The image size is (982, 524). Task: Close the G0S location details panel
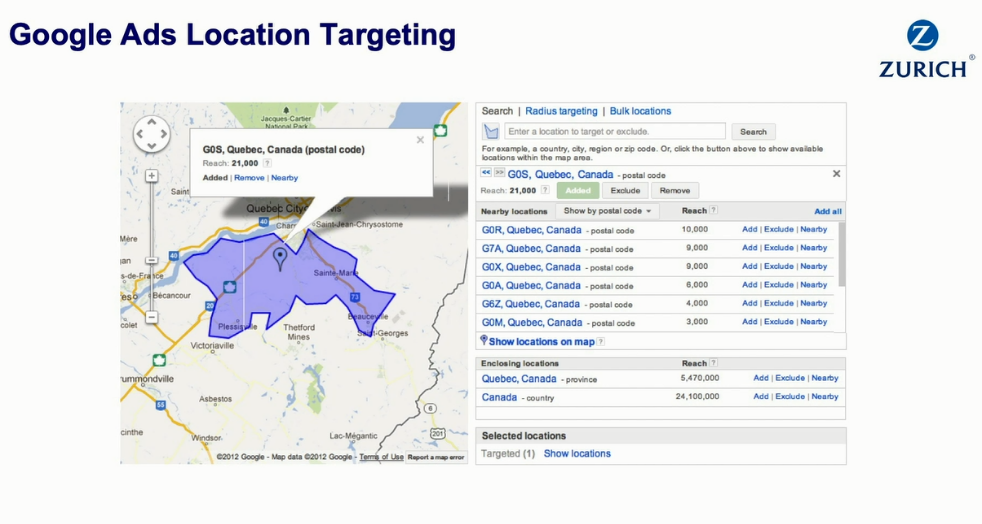pyautogui.click(x=836, y=174)
